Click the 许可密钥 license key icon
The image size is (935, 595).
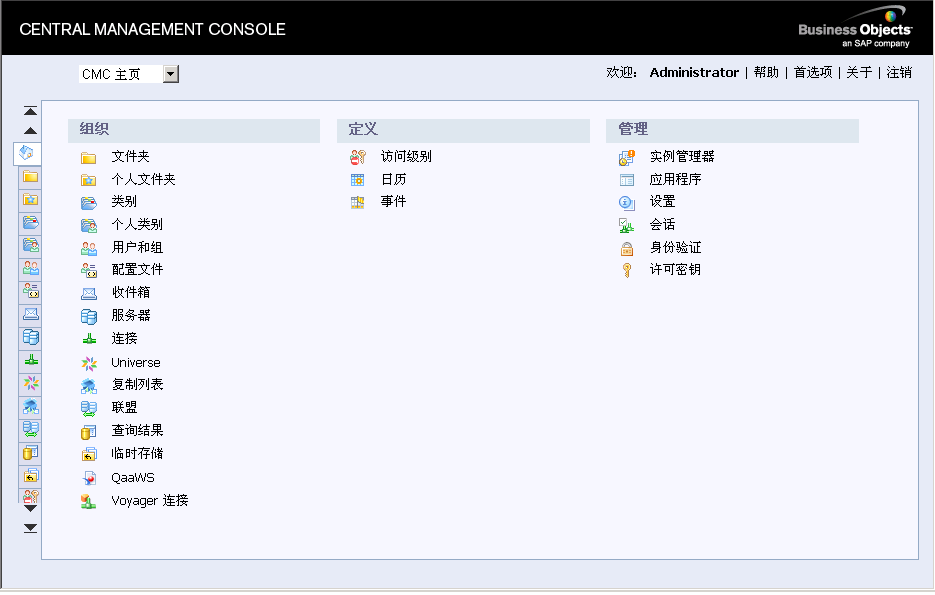tap(627, 270)
